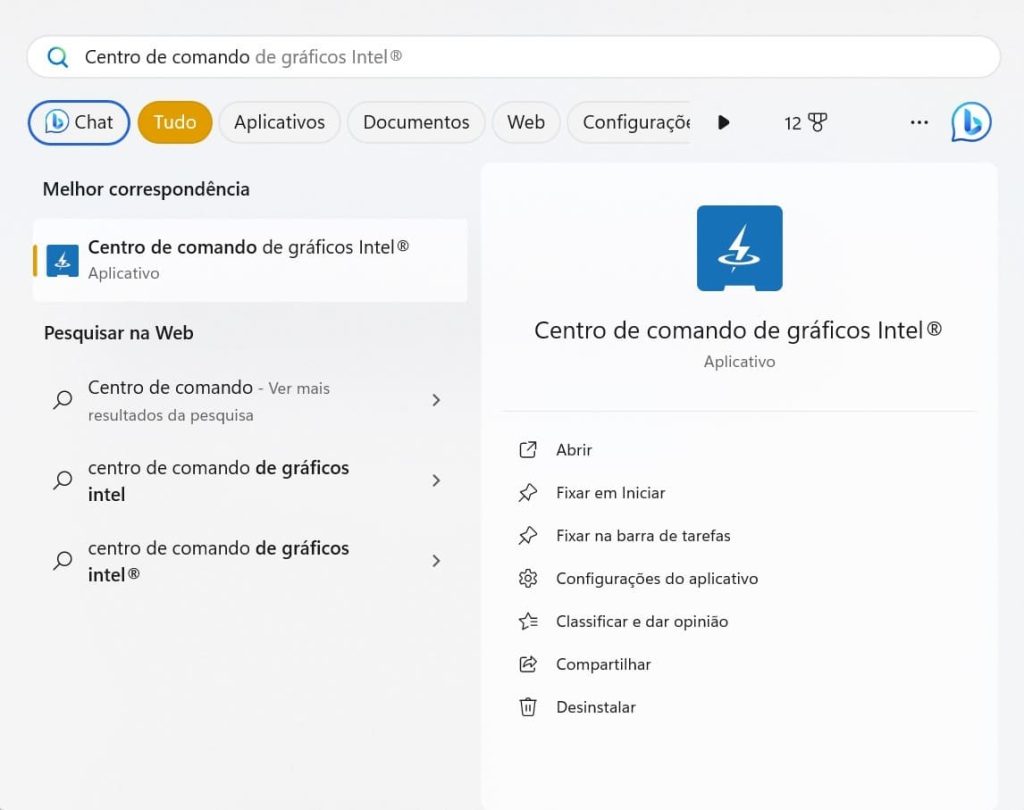This screenshot has width=1024, height=810.
Task: Click the Pesquisar na Web heading
Action: (x=118, y=333)
